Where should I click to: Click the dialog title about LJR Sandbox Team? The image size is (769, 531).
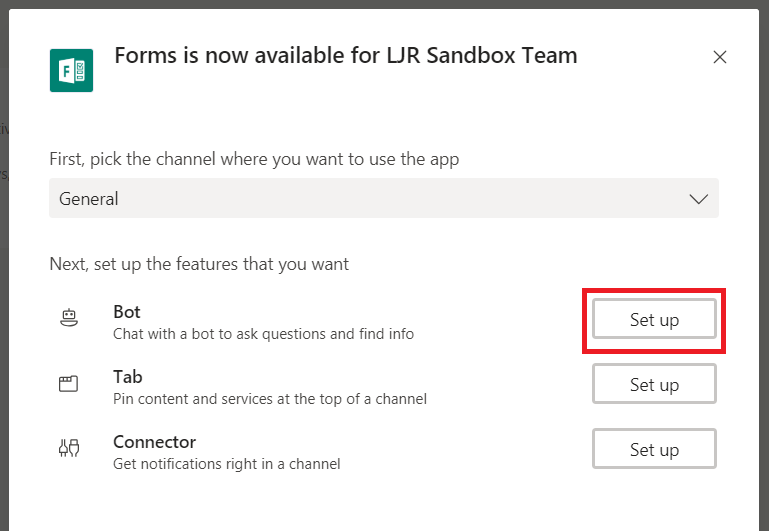(x=346, y=55)
